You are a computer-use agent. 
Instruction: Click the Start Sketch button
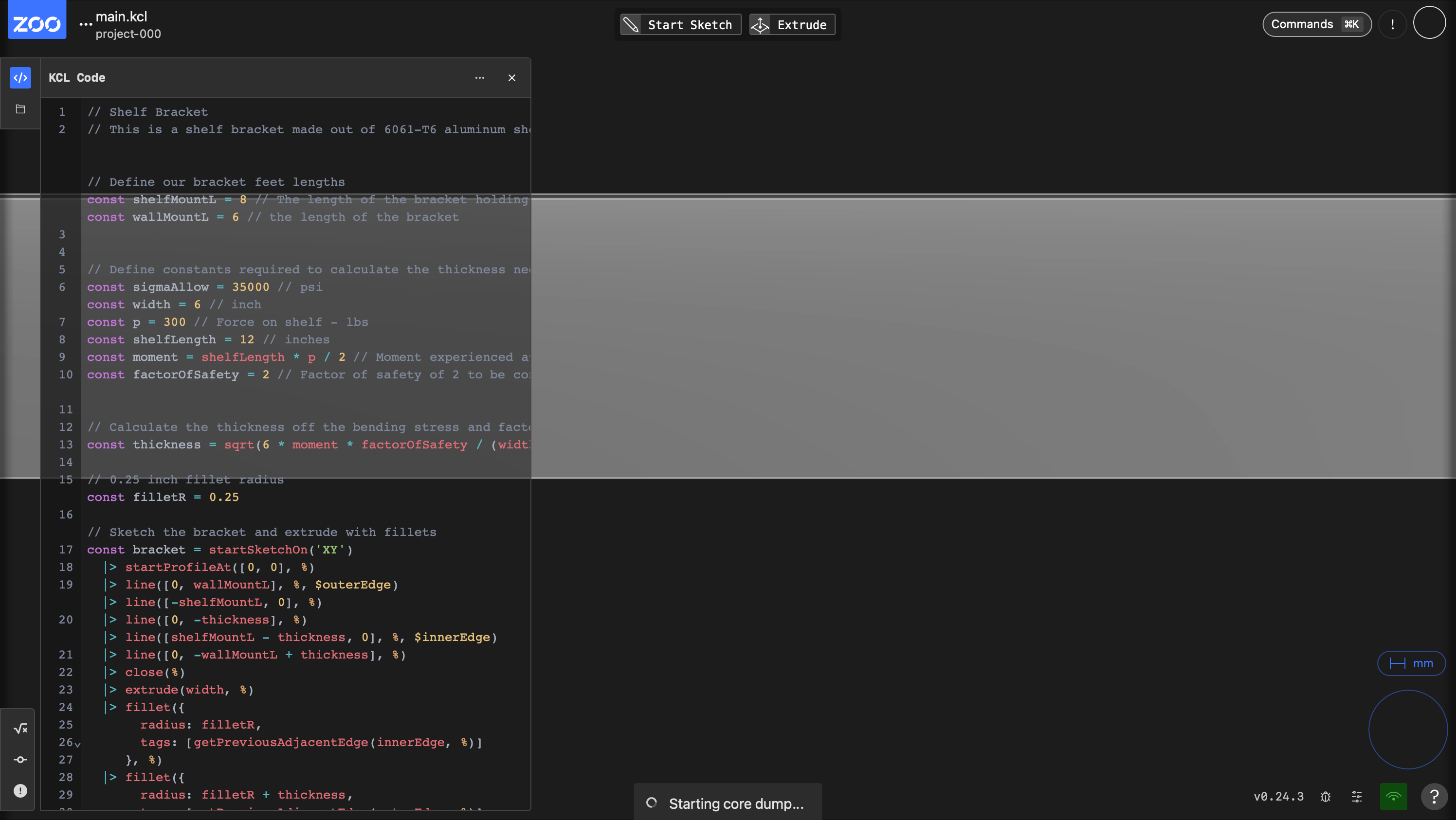pos(680,24)
